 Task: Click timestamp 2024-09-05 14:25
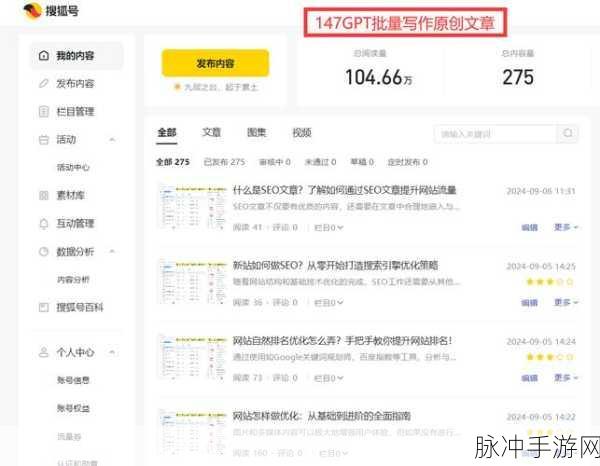tap(541, 266)
